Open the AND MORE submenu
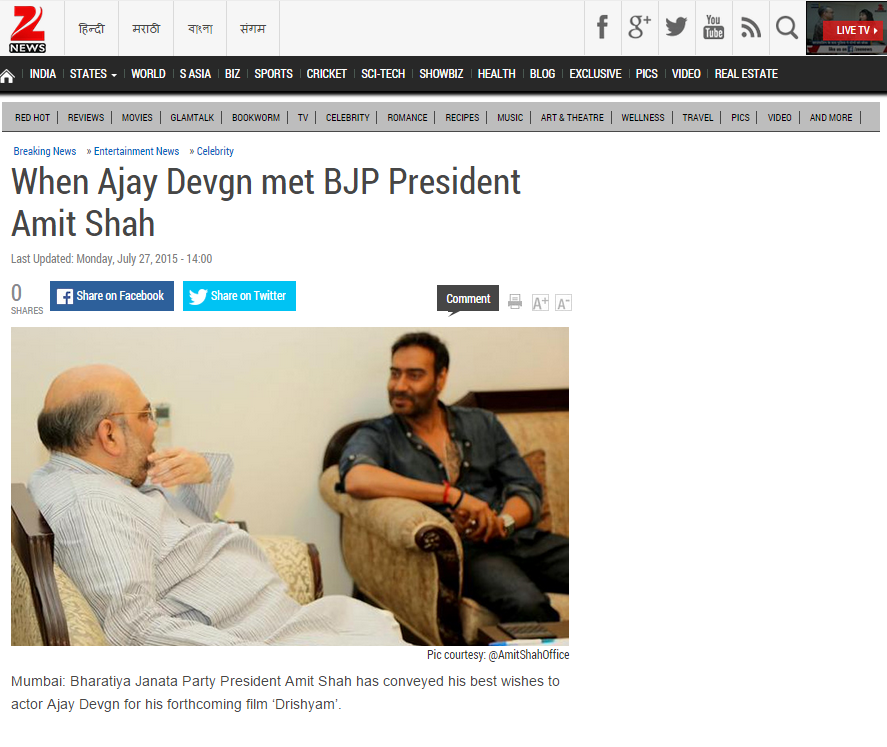Viewport: 887px width, 747px height. tap(830, 118)
